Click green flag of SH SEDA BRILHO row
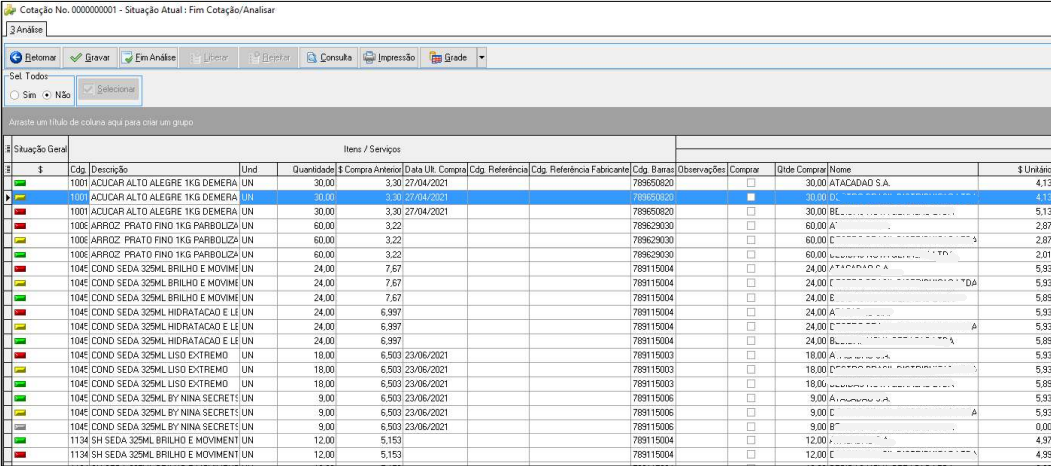This screenshot has width=1051, height=466. pos(20,441)
